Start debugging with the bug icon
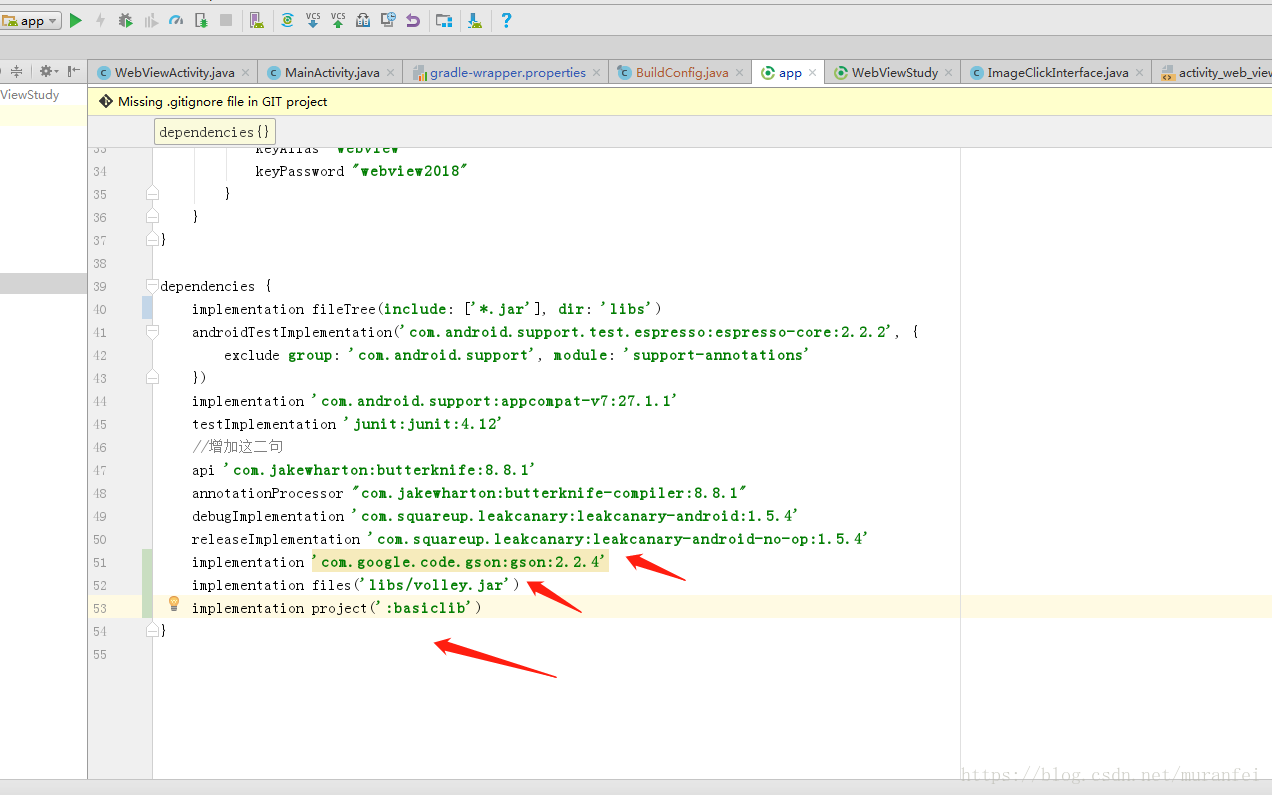The height and width of the screenshot is (795, 1272). tap(125, 20)
